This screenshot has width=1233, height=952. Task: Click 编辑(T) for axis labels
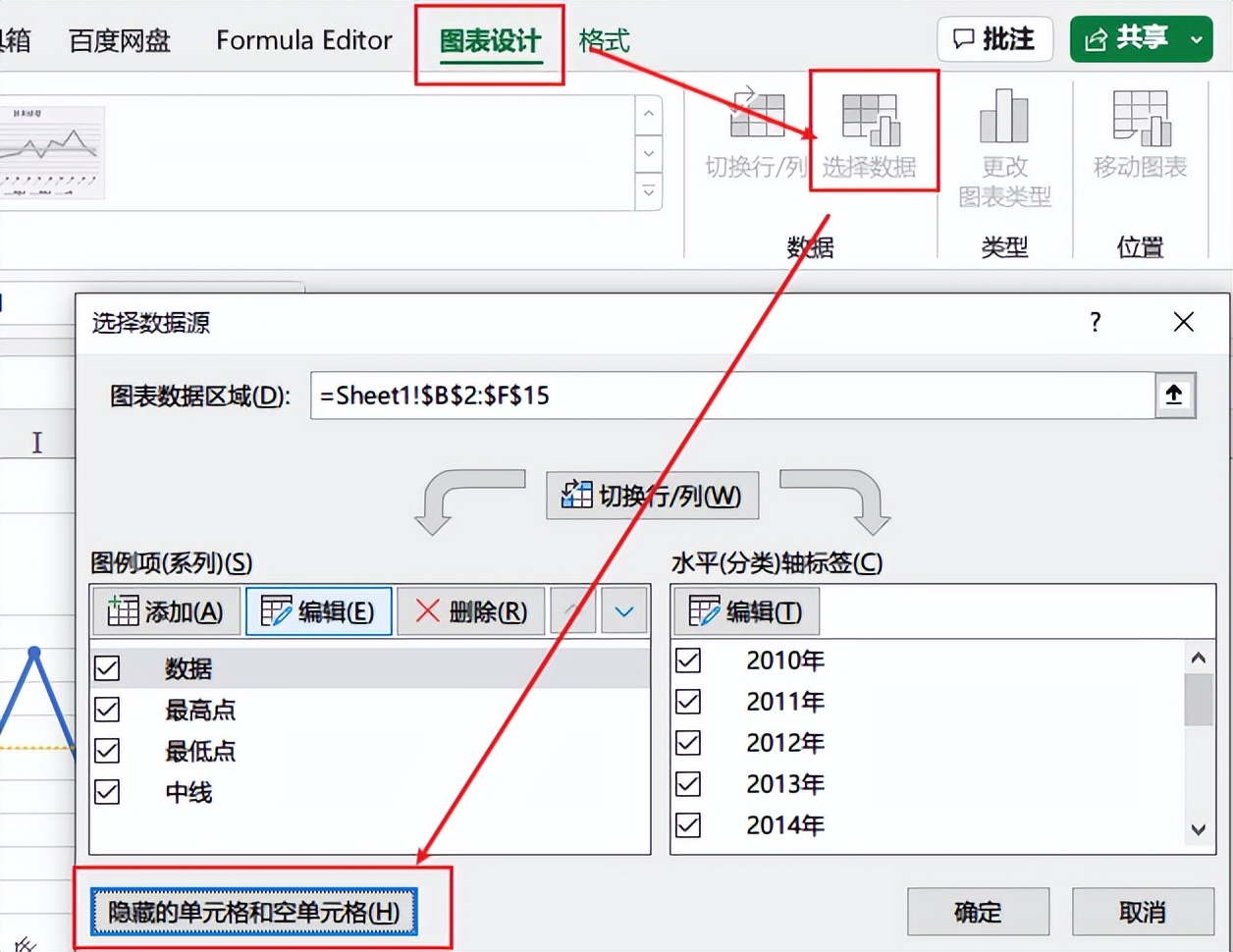[746, 611]
